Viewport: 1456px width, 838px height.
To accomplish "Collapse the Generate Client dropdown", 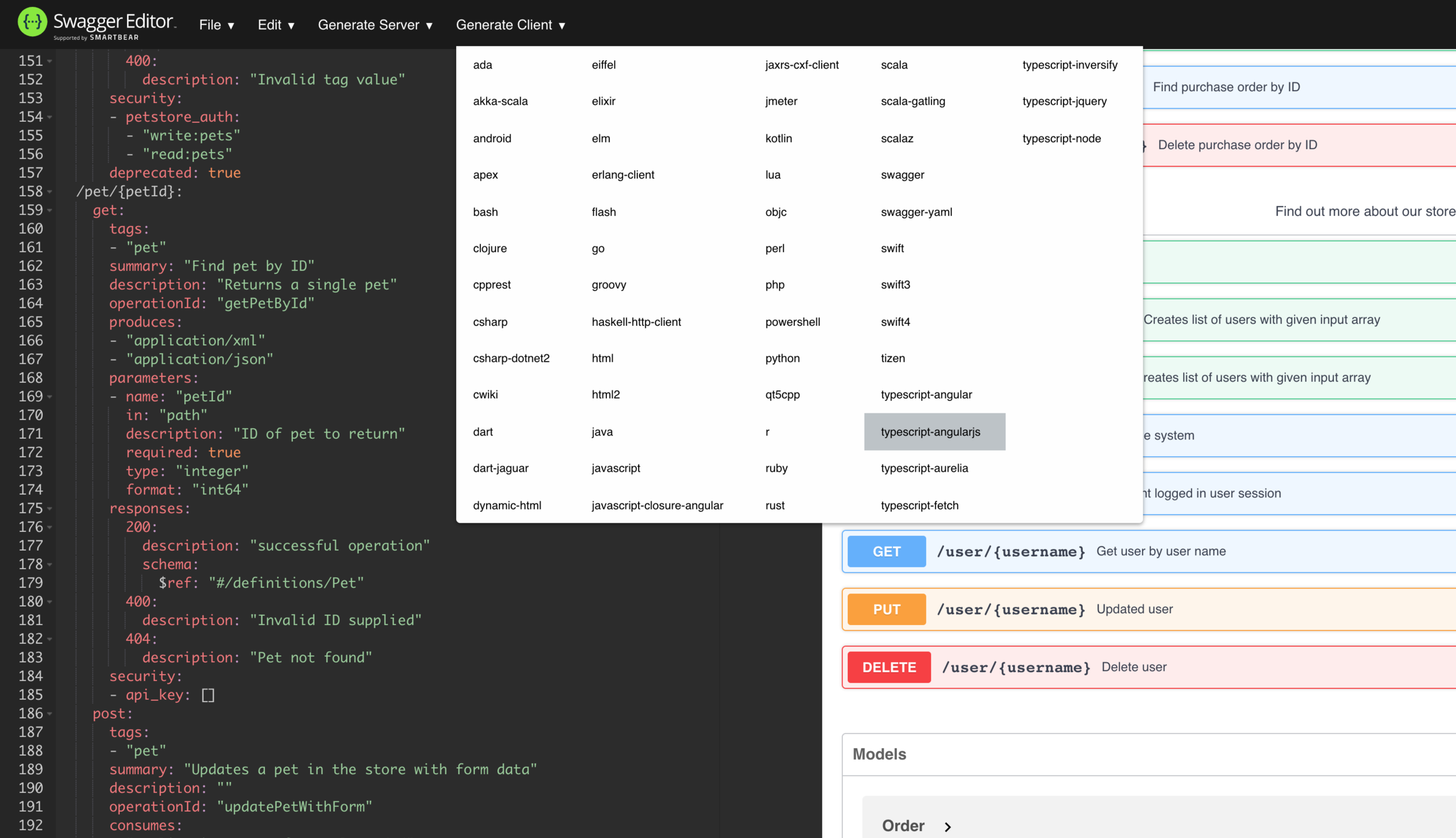I will point(510,25).
